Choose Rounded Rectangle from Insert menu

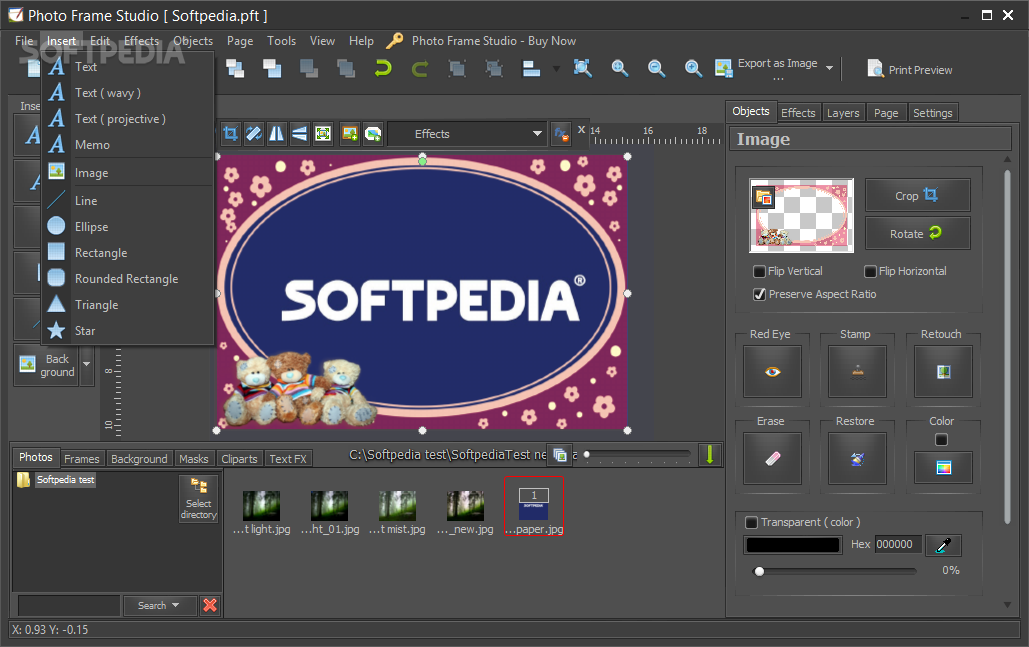(x=127, y=279)
